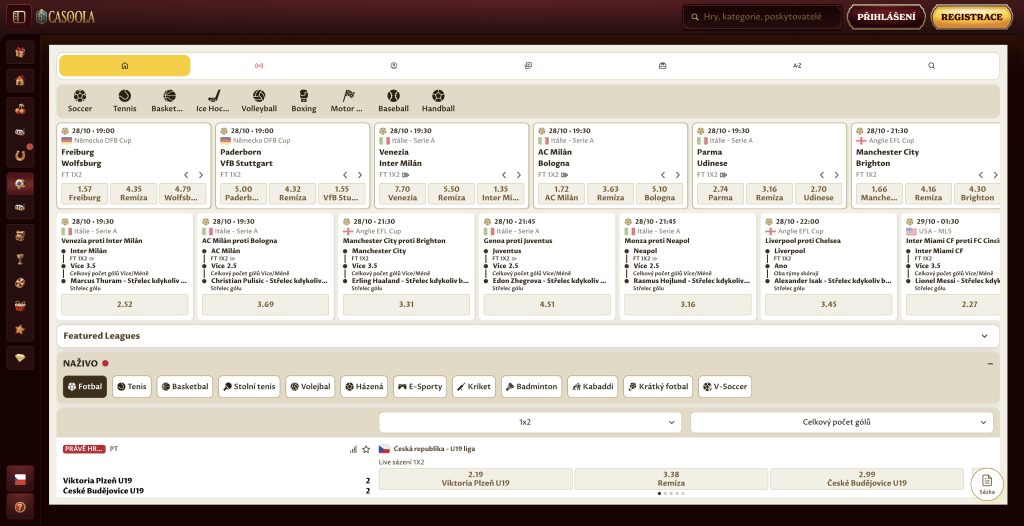This screenshot has height=526, width=1024.
Task: Click the PŘIHLÁŠENÍ login button
Action: 886,17
